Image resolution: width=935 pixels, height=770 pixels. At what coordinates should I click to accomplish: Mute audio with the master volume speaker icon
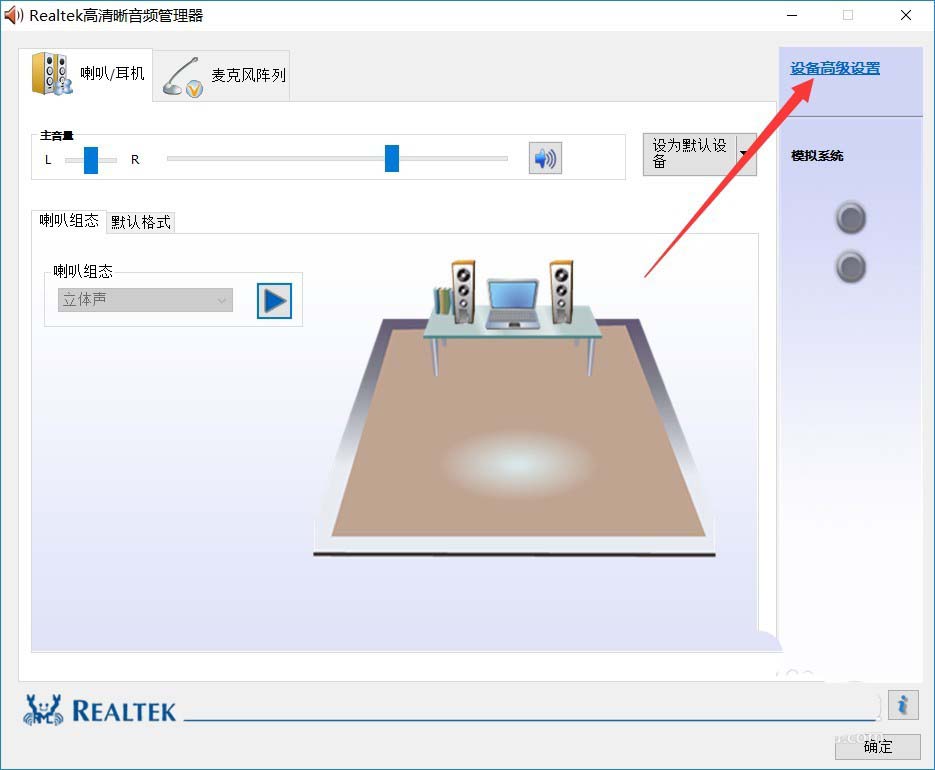pos(544,157)
